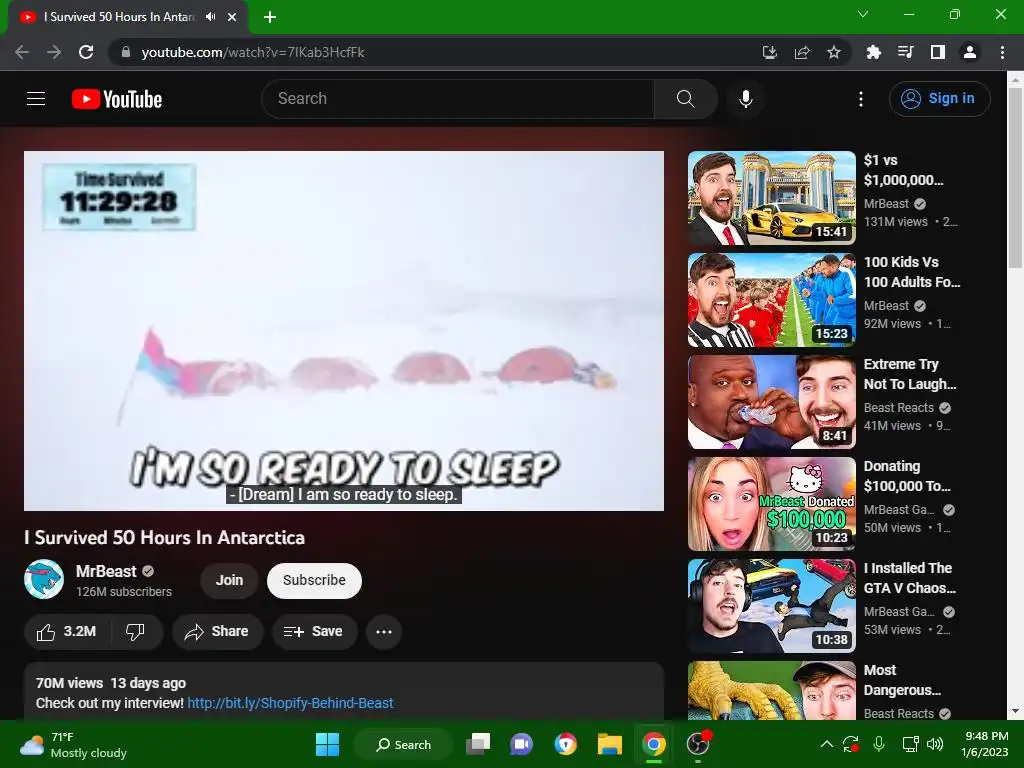
Task: Click the Sign in button
Action: coord(939,99)
